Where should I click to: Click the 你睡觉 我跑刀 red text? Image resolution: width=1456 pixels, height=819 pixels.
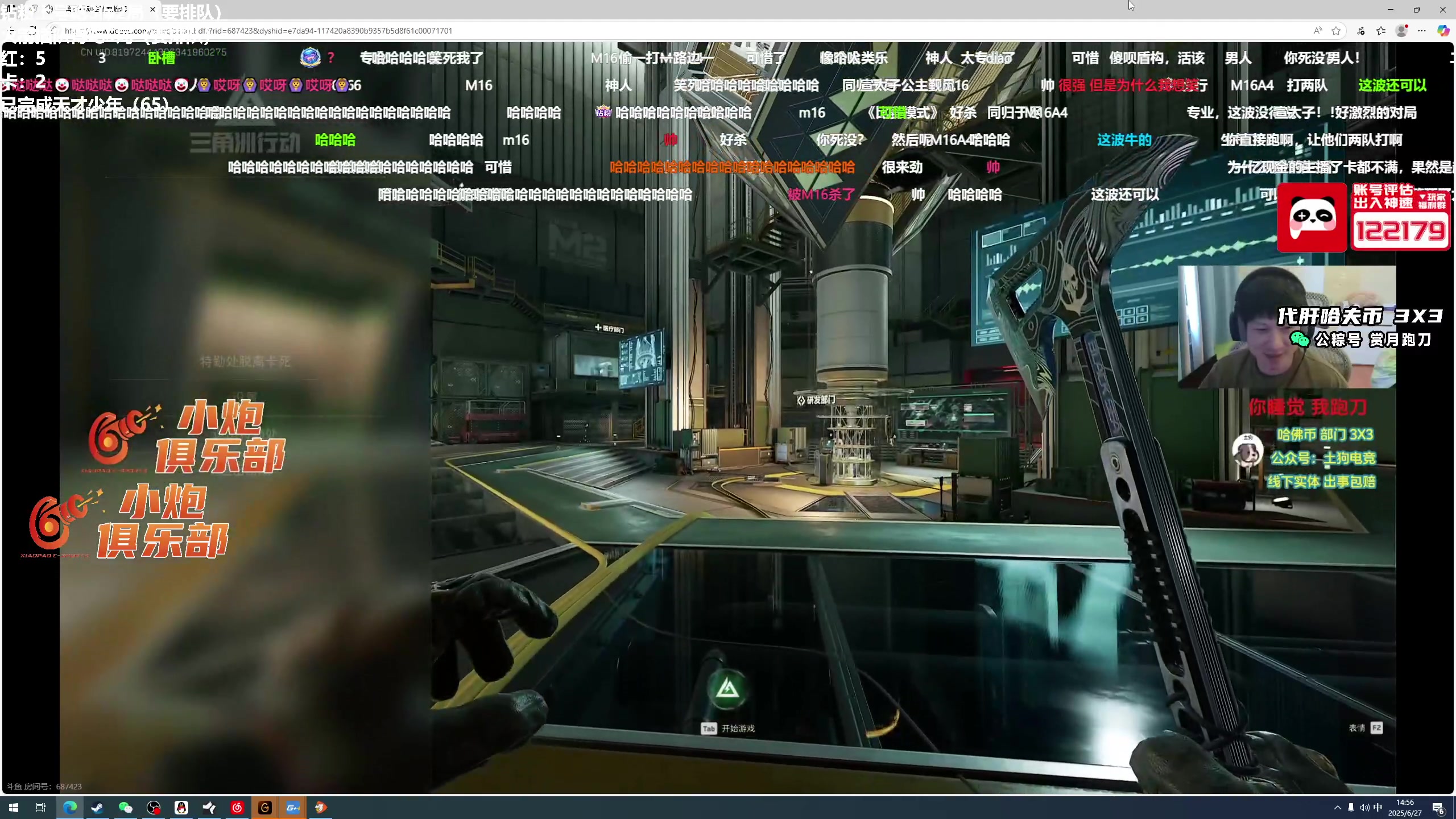[x=1308, y=407]
